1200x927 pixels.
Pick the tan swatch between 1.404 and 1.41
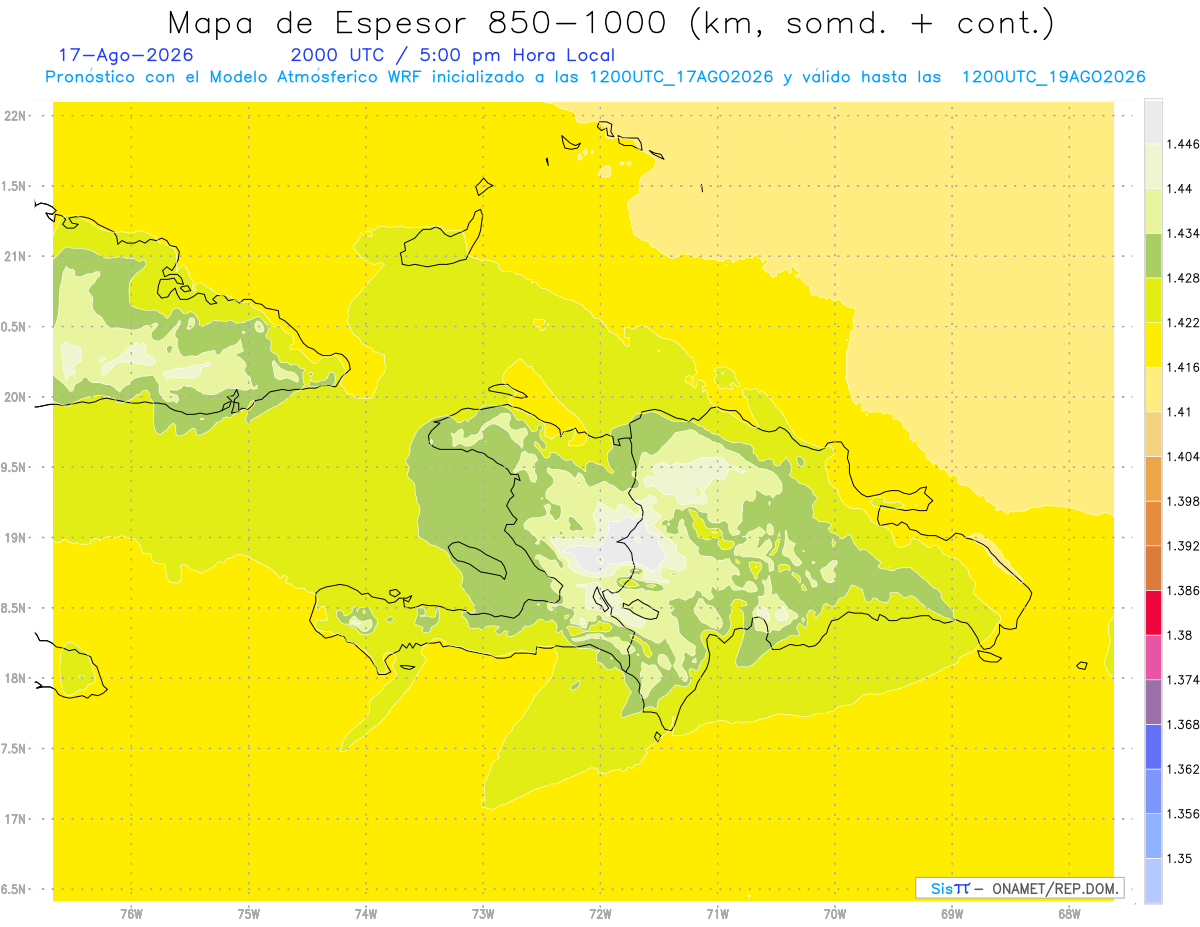click(1153, 433)
